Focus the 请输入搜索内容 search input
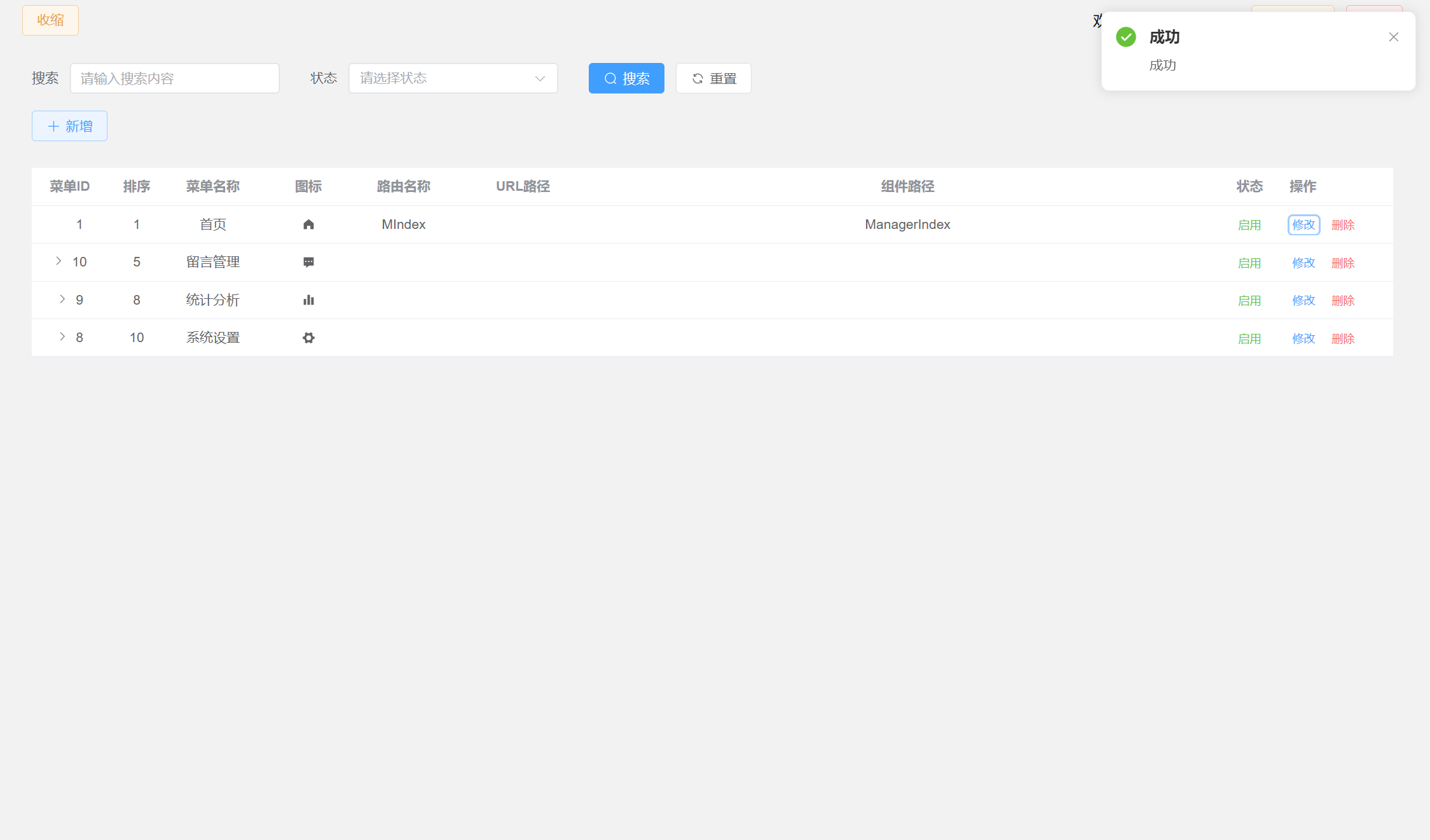The height and width of the screenshot is (840, 1430). coord(174,78)
